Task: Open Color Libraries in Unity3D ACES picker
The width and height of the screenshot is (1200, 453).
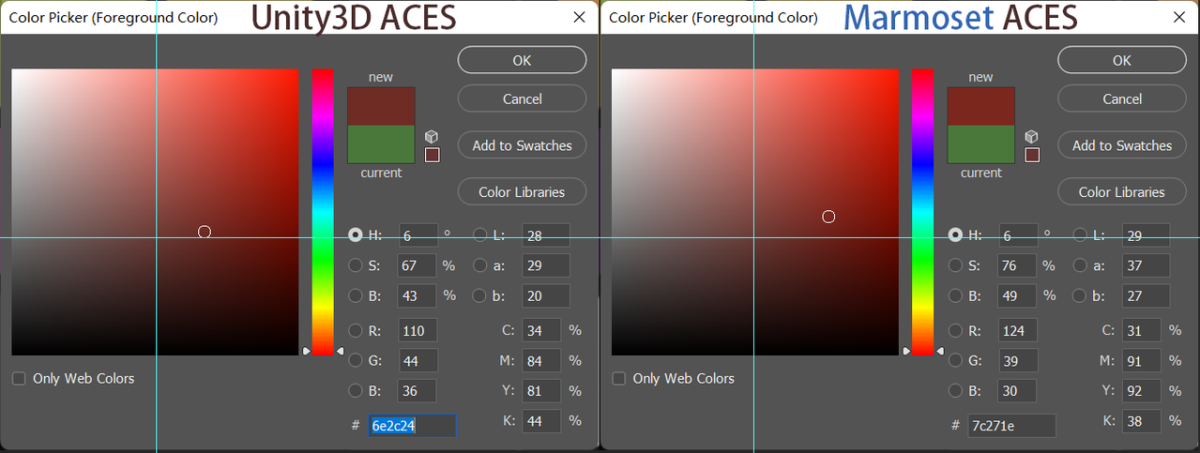Action: point(522,192)
